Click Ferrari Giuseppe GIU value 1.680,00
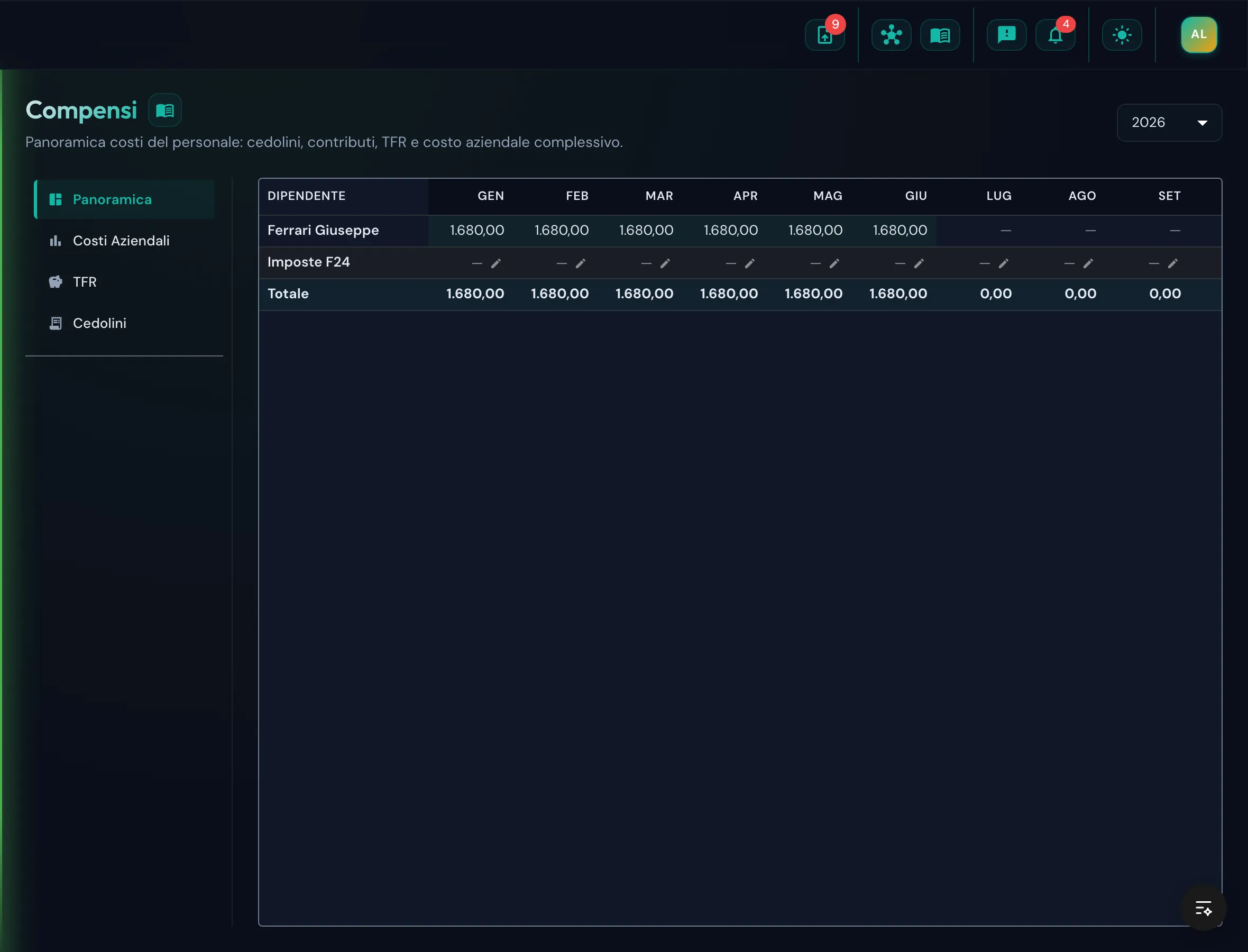The height and width of the screenshot is (952, 1248). coord(900,231)
